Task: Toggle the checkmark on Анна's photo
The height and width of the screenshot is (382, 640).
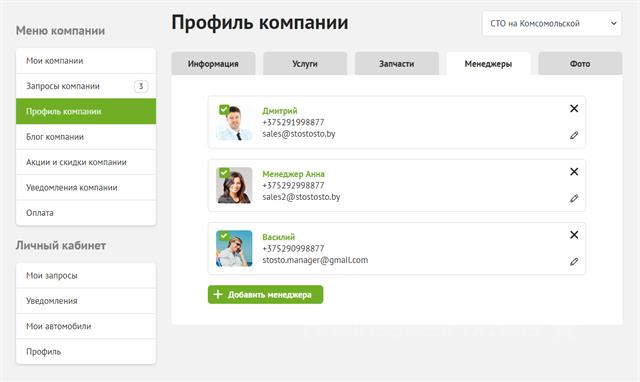Action: 224,173
